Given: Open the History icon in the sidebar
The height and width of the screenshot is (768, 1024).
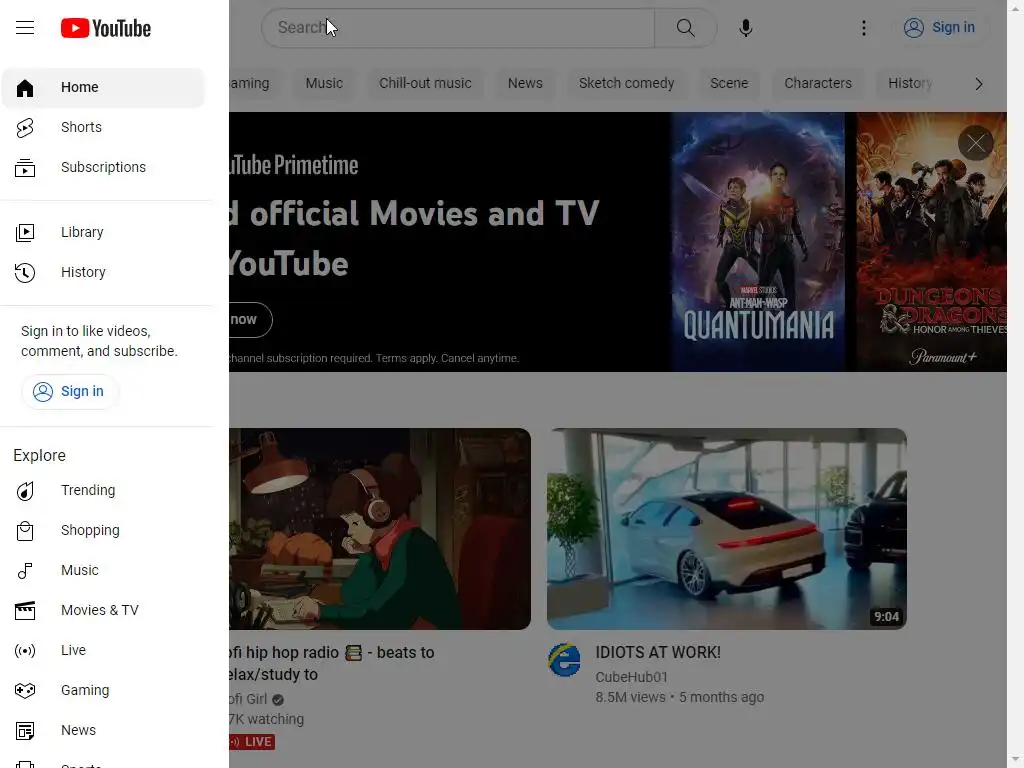Looking at the screenshot, I should pos(25,272).
